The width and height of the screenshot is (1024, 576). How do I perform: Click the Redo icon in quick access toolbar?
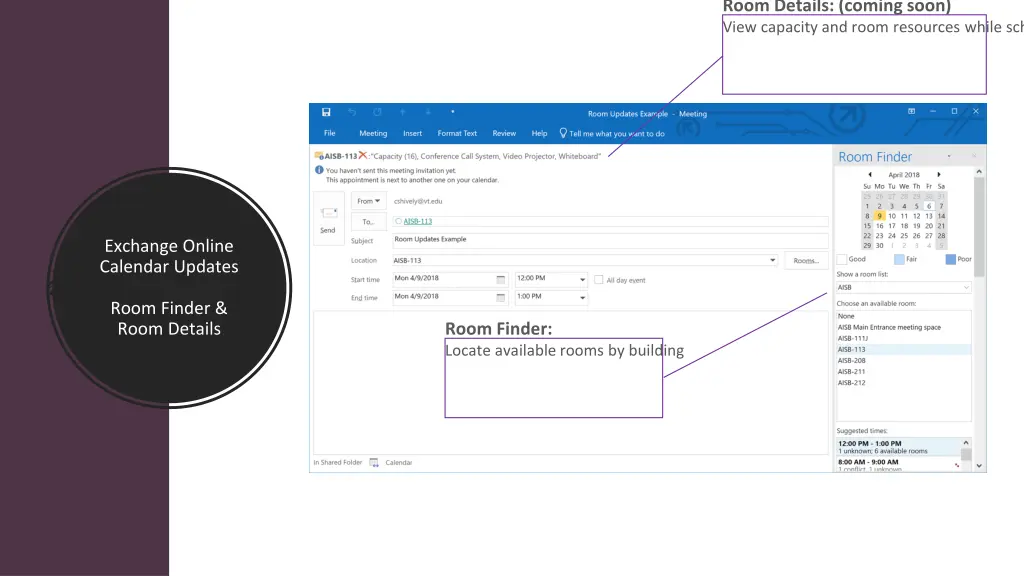click(x=377, y=112)
